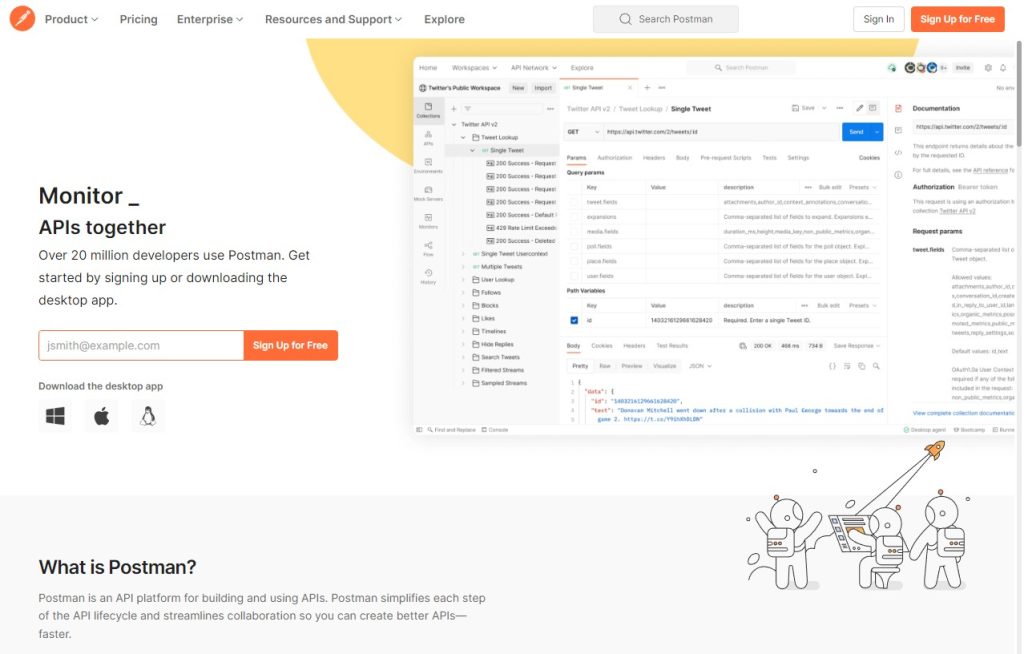Image resolution: width=1024 pixels, height=654 pixels.
Task: Click Sign Up for Free in the site header
Action: click(957, 19)
